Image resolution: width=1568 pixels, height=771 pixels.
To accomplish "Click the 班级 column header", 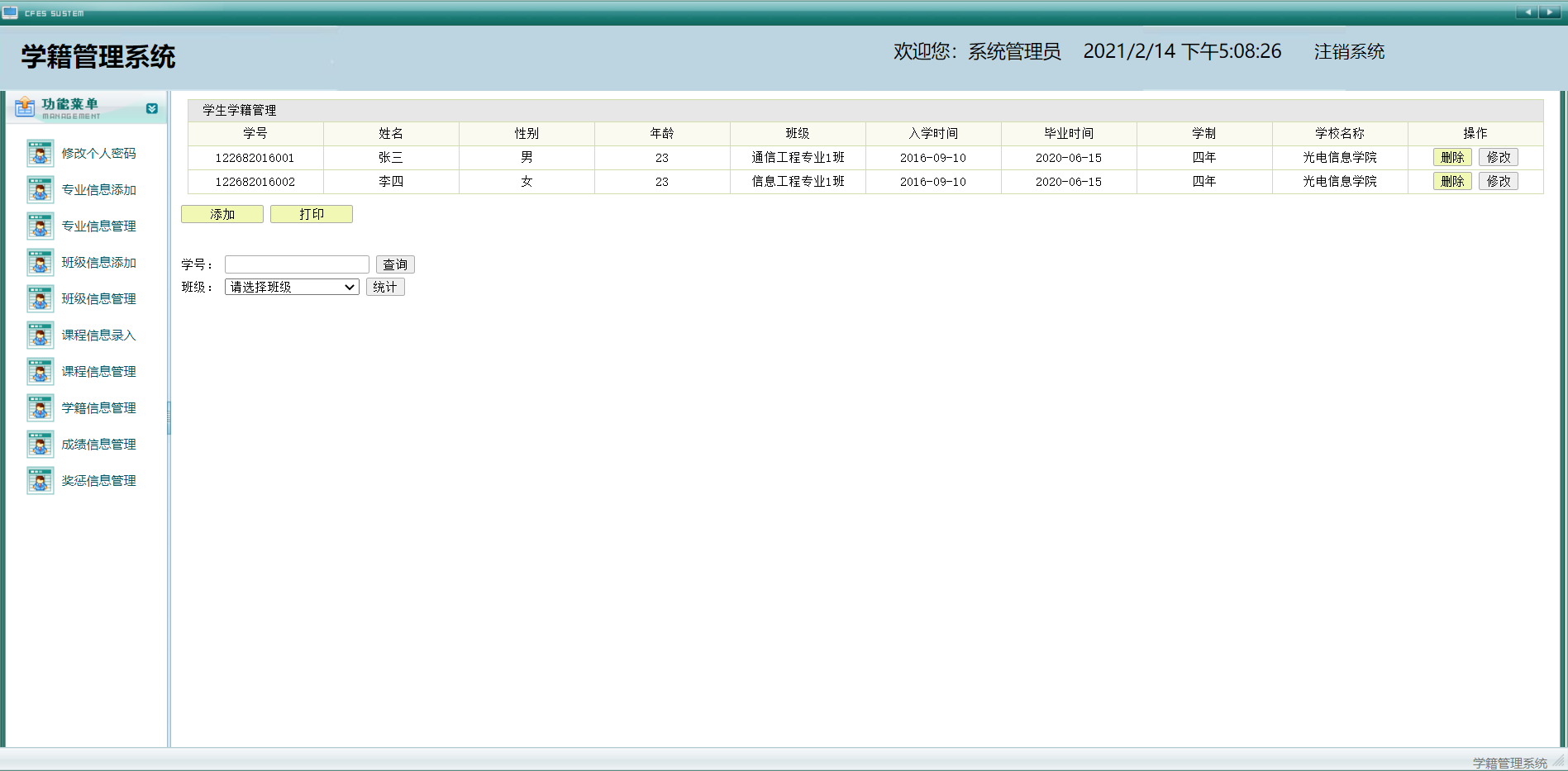I will point(798,133).
